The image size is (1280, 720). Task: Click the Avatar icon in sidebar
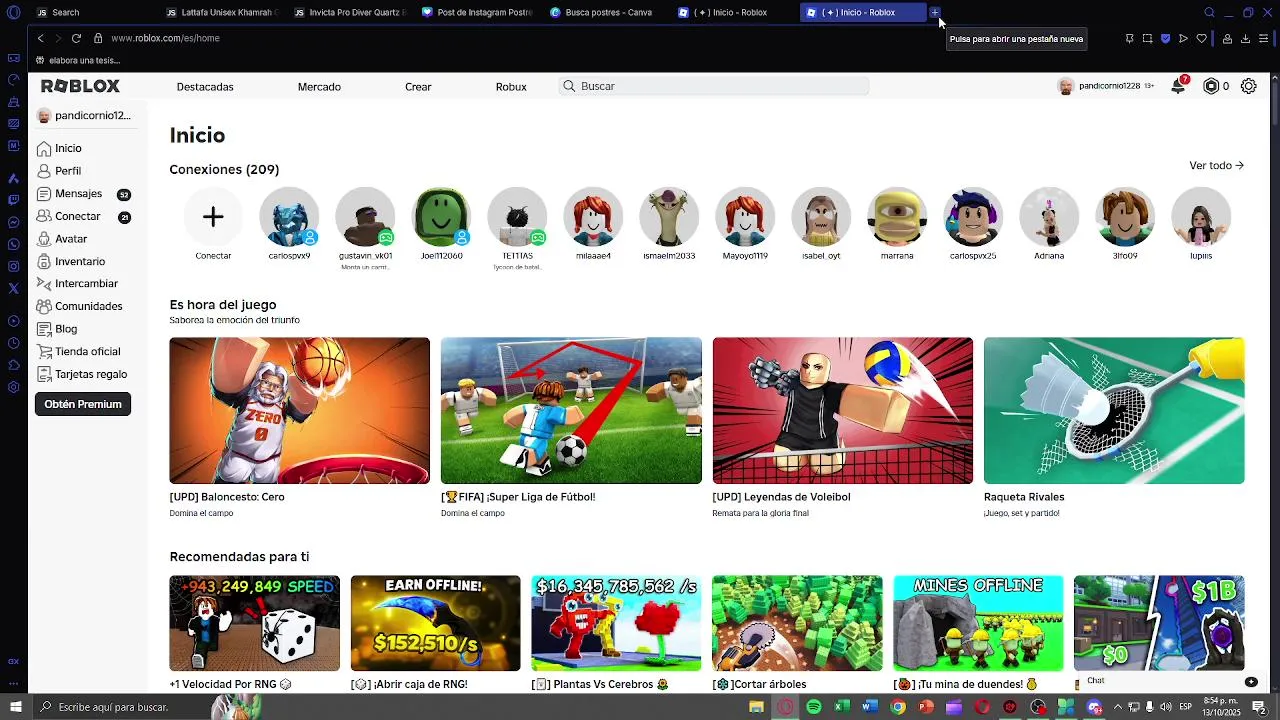point(44,239)
